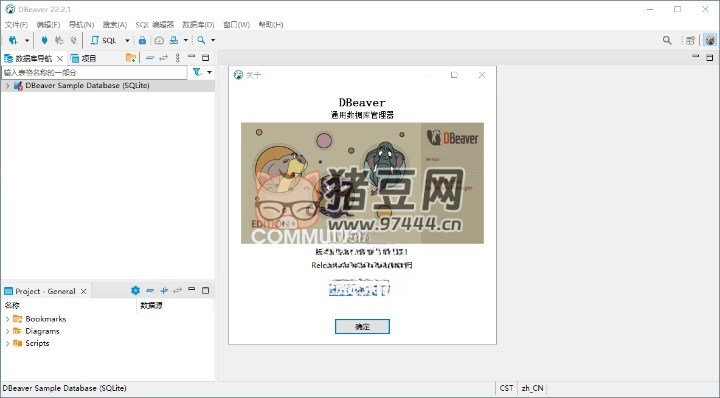Open the 数据库(D) menu
720x398 pixels.
click(x=198, y=24)
